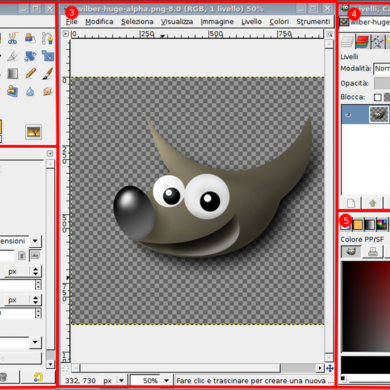
Task: Switch to the Patterns orange tab
Action: coord(358,225)
